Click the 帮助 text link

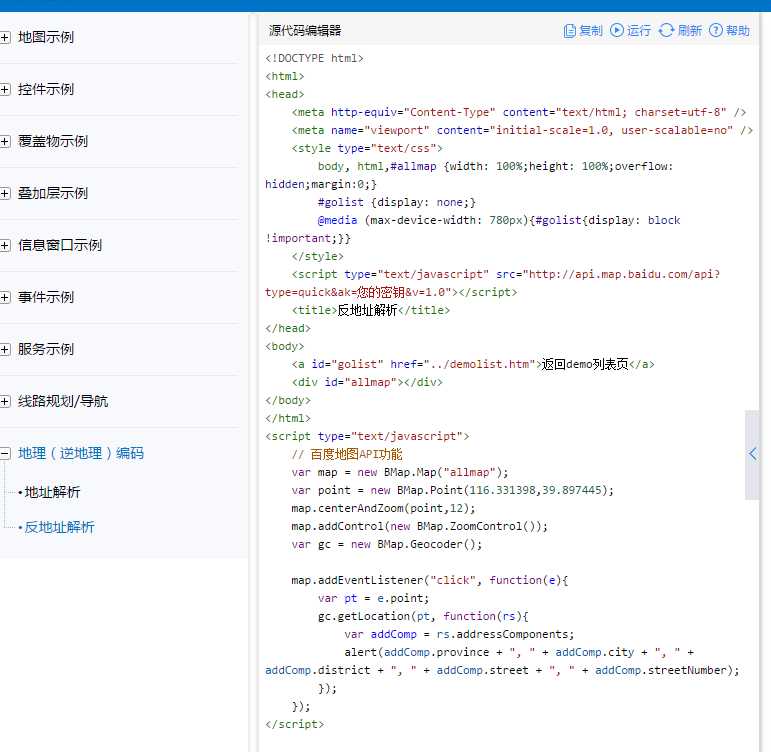coord(738,30)
